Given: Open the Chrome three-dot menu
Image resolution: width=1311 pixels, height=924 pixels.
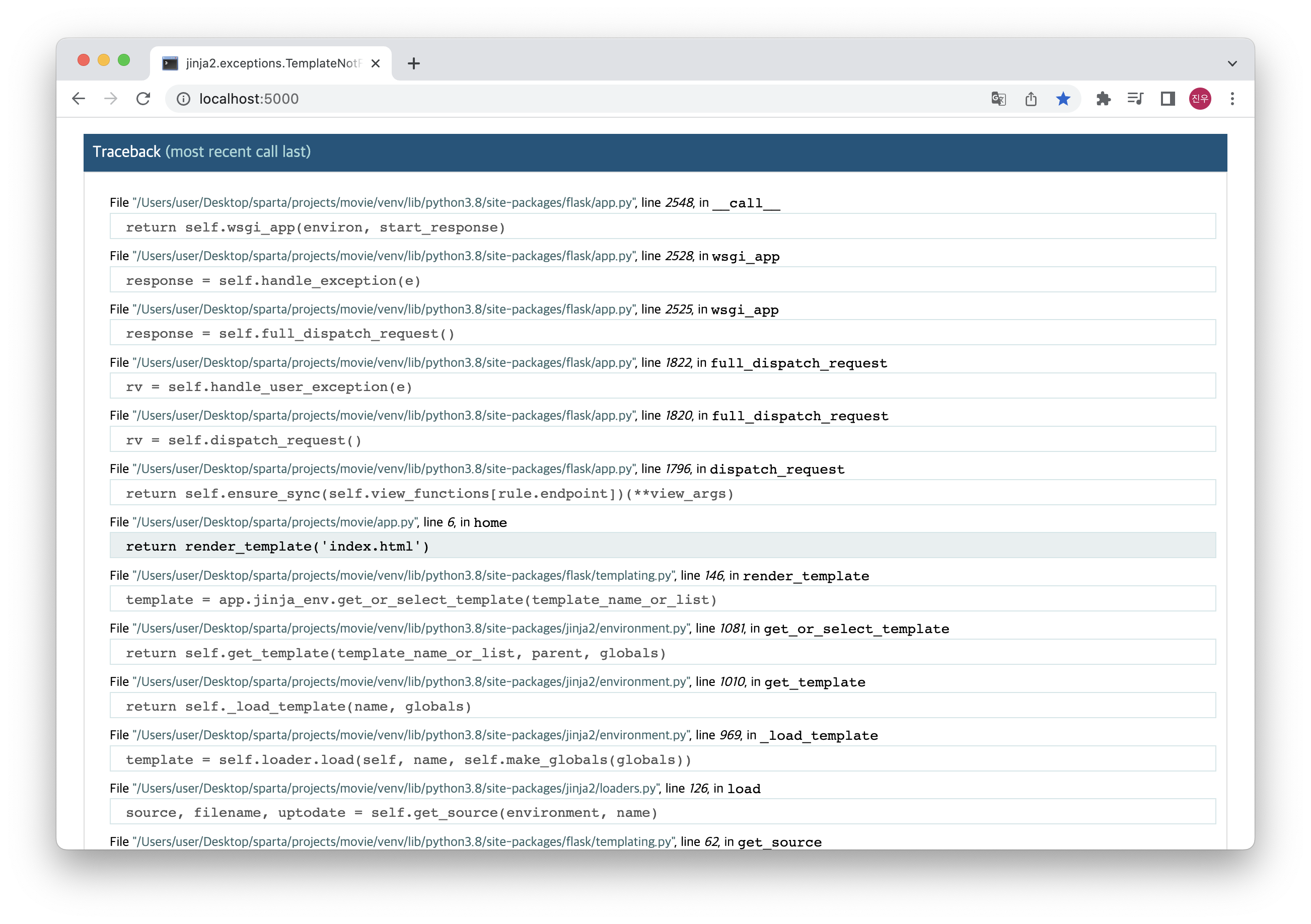Looking at the screenshot, I should 1232,99.
